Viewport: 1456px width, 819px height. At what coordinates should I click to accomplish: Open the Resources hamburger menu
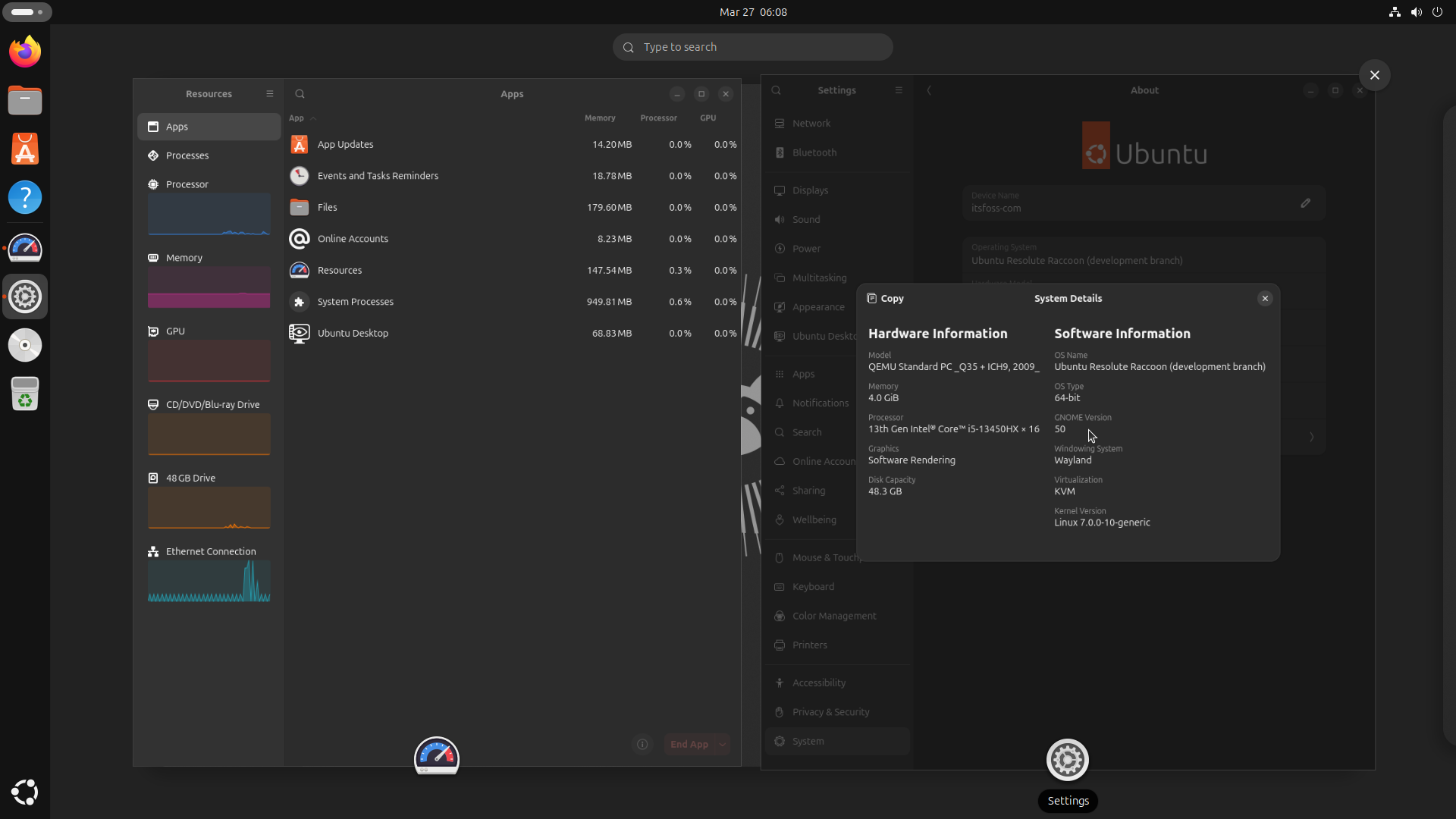(269, 94)
